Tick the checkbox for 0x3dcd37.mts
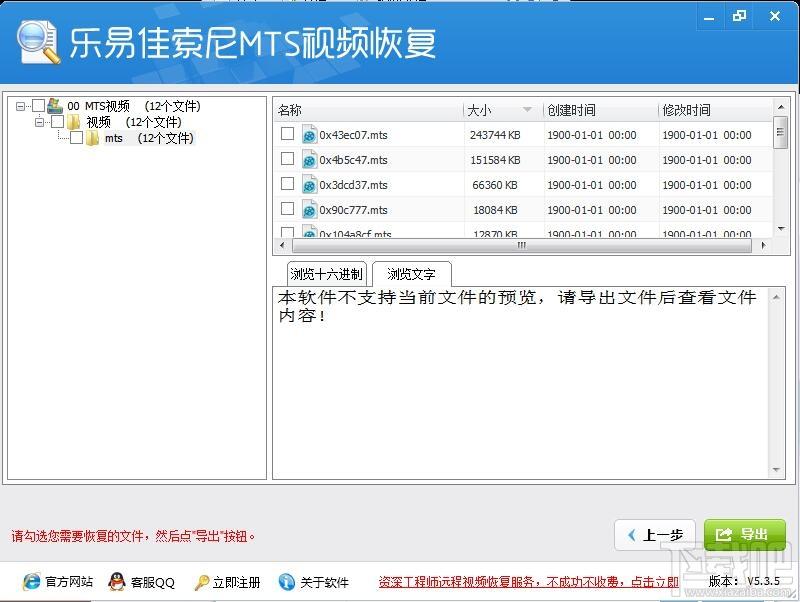800x602 pixels. [x=287, y=184]
